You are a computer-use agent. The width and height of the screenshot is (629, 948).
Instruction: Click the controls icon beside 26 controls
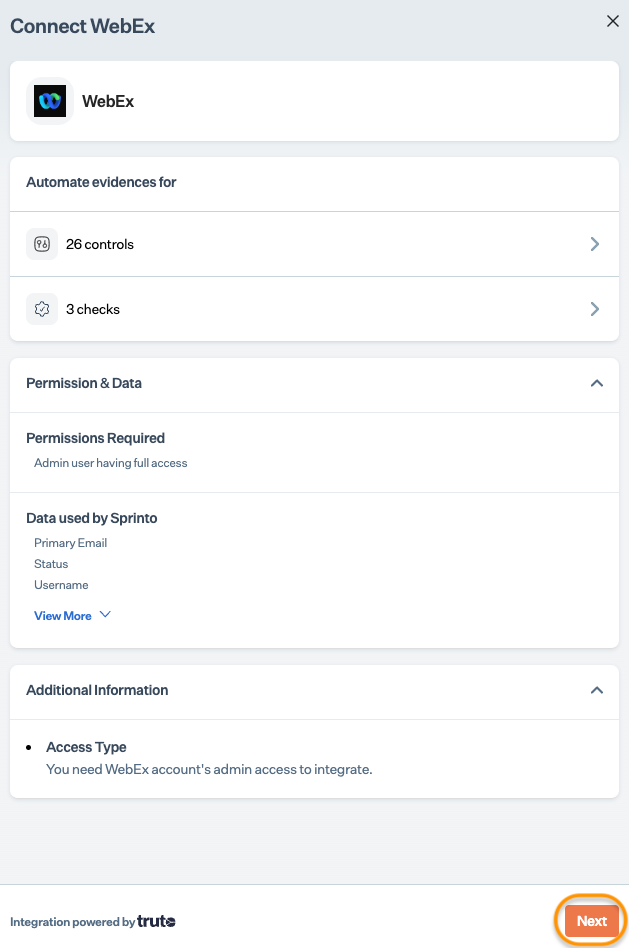(x=42, y=244)
